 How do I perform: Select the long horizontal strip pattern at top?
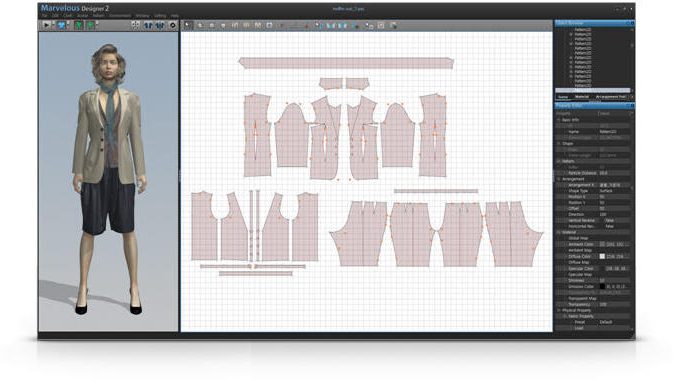click(346, 63)
